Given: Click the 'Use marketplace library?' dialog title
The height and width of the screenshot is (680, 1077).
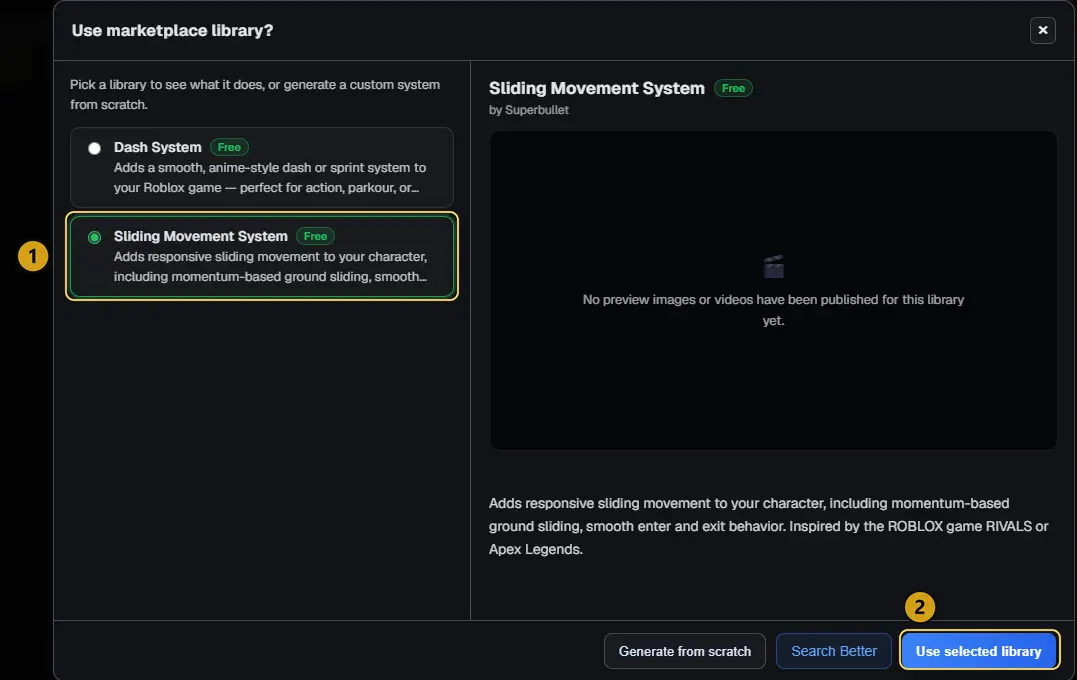Looking at the screenshot, I should point(172,30).
